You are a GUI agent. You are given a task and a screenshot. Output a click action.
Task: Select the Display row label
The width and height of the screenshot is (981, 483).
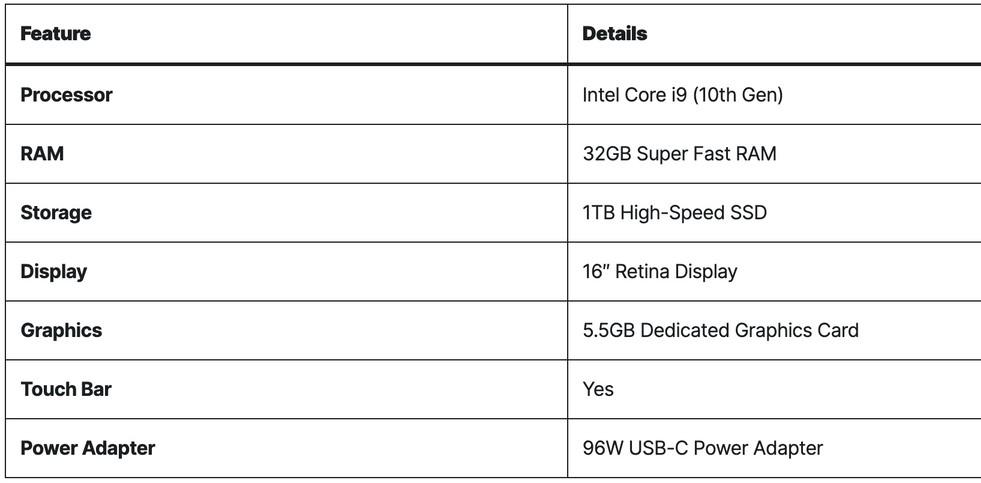tap(54, 272)
